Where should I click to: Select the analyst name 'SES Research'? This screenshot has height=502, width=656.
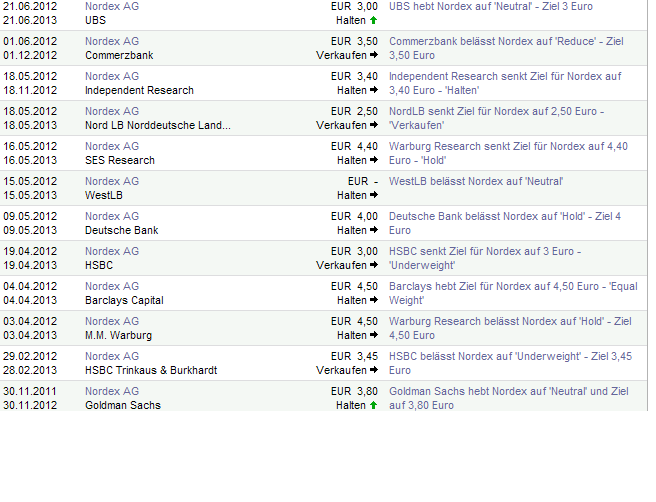point(120,160)
